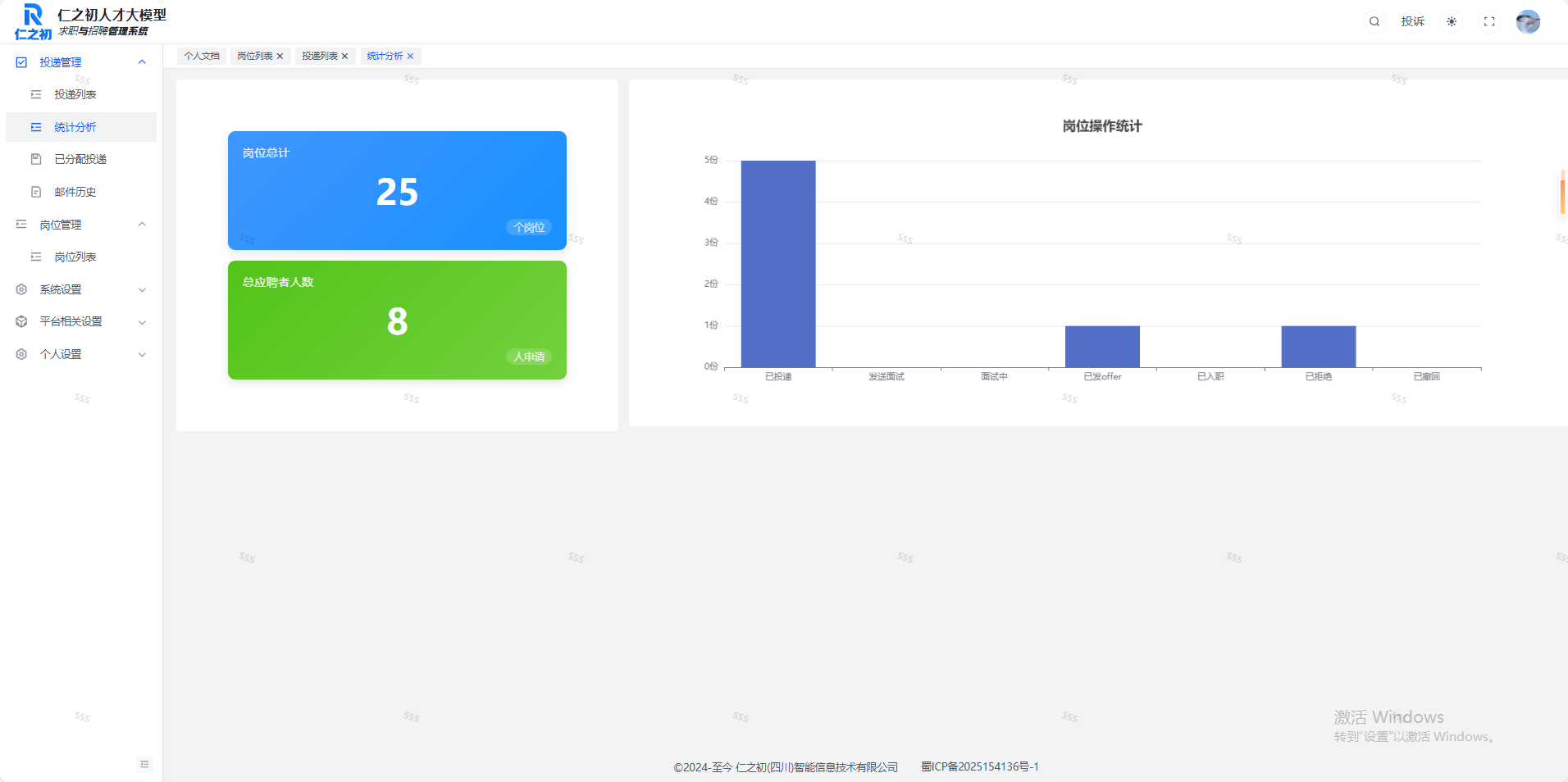This screenshot has height=782, width=1568.
Task: Open 投递列表 in sidebar
Action: (x=80, y=94)
